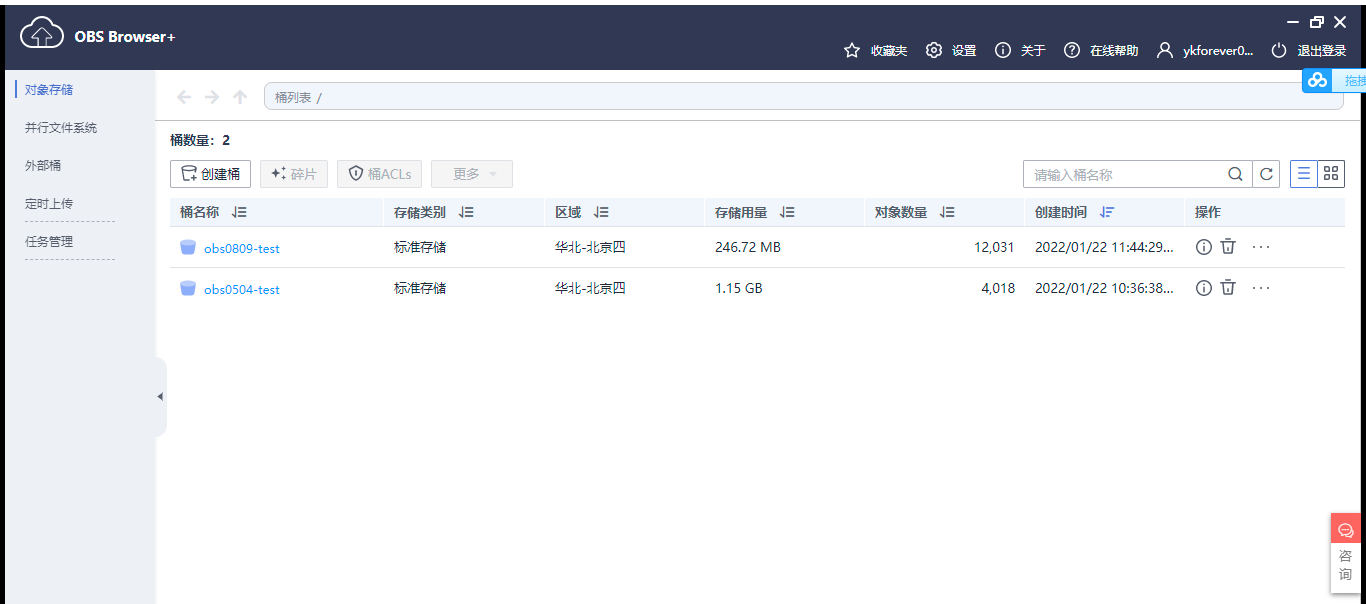The image size is (1366, 604).
Task: Go forward with right navigation arrow
Action: (x=212, y=97)
